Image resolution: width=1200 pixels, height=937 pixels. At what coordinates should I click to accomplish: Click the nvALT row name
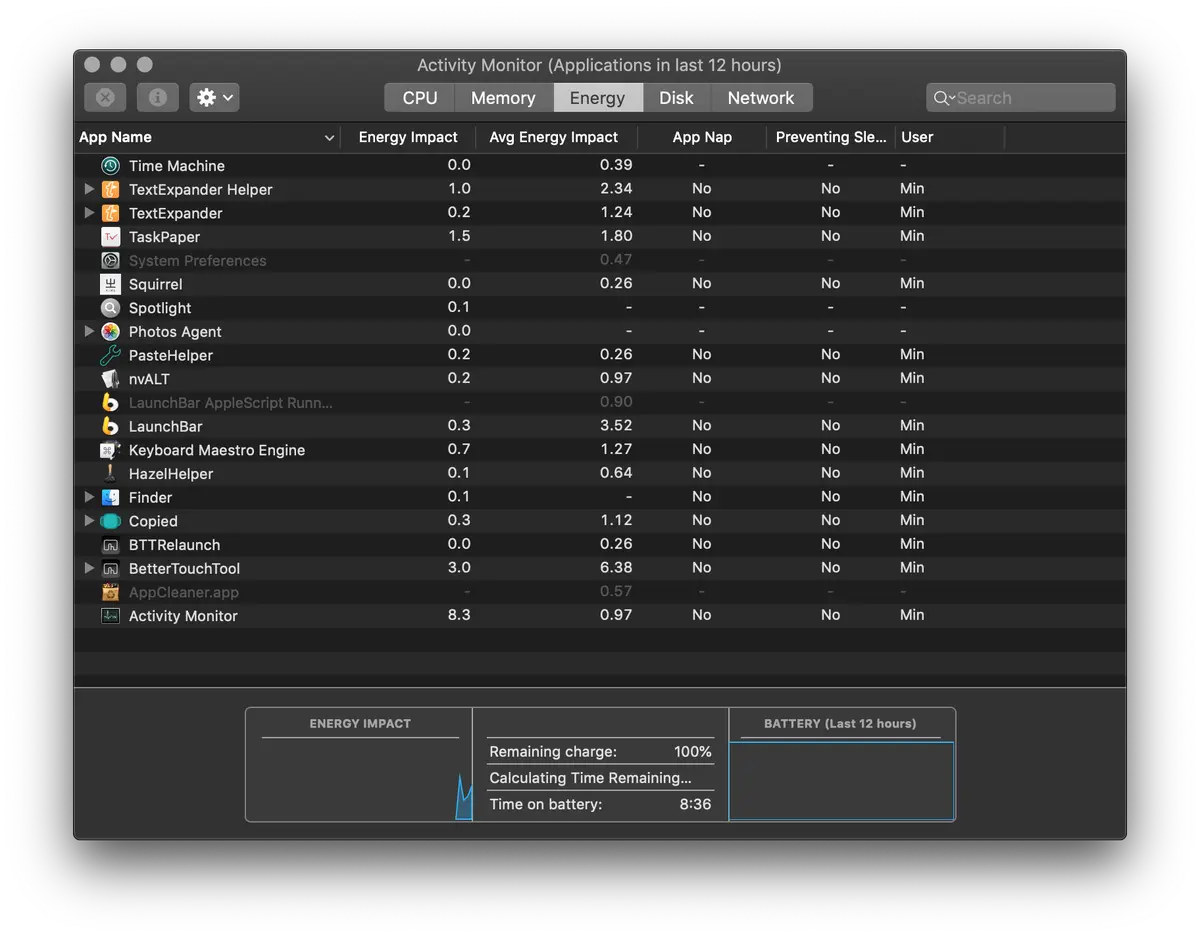click(x=149, y=379)
